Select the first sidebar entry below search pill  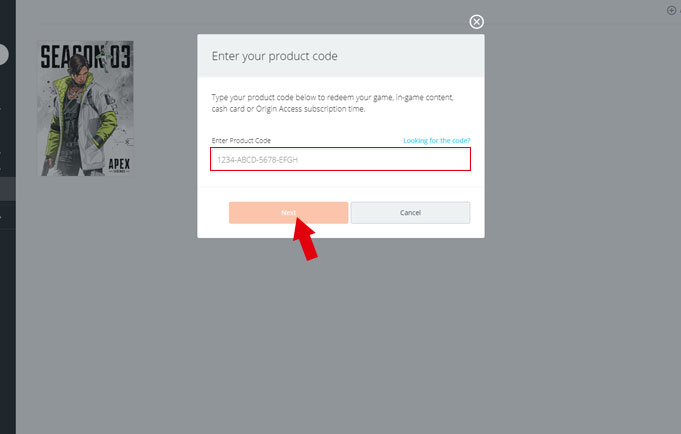tap(7, 105)
